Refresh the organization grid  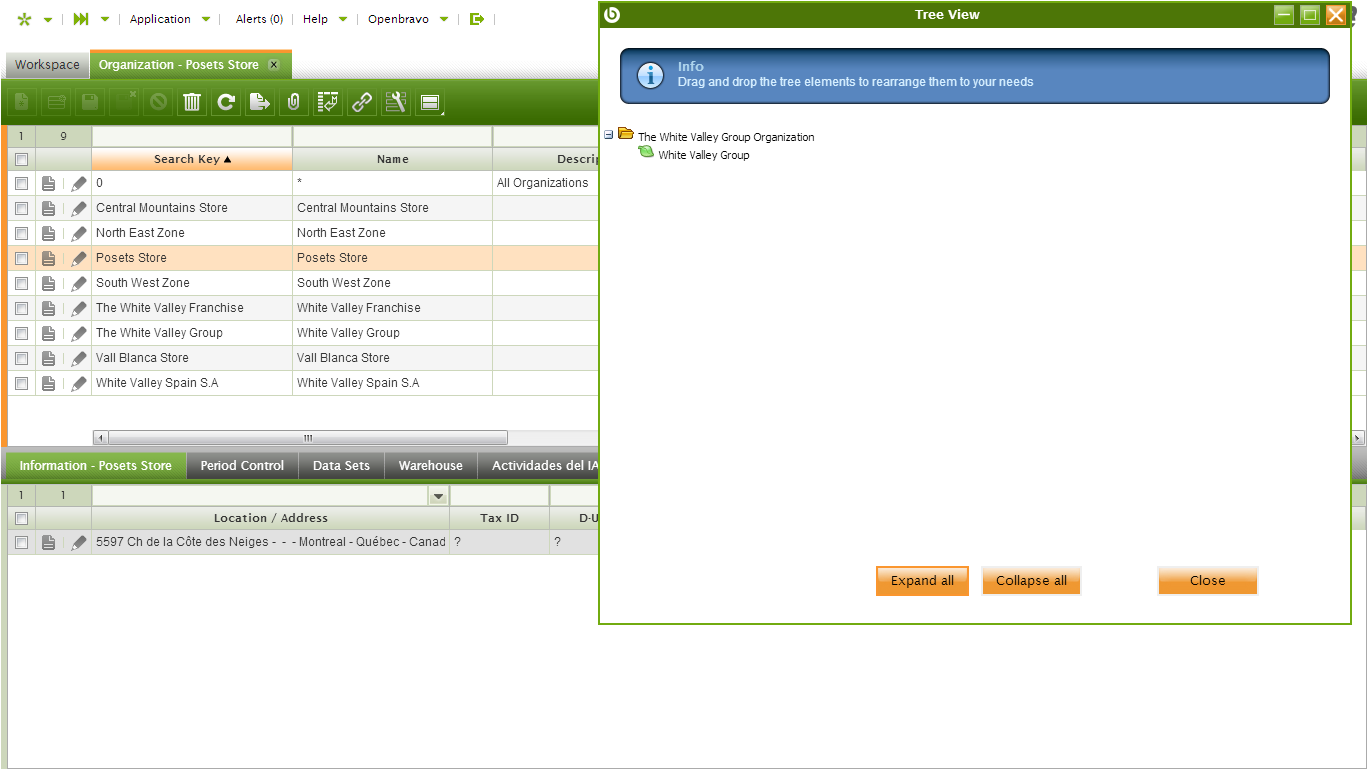226,102
